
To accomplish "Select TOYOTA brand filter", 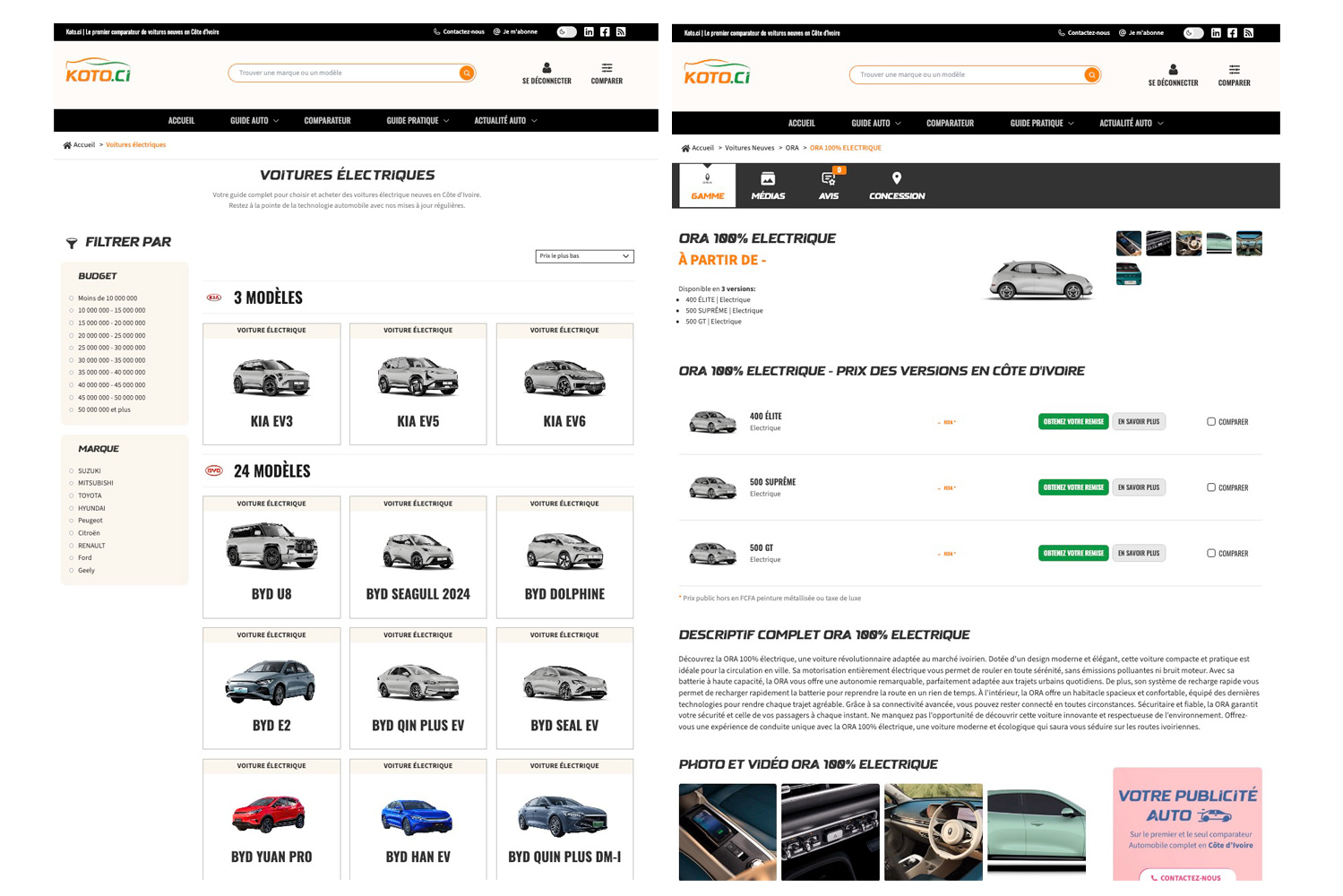I will pos(72,495).
